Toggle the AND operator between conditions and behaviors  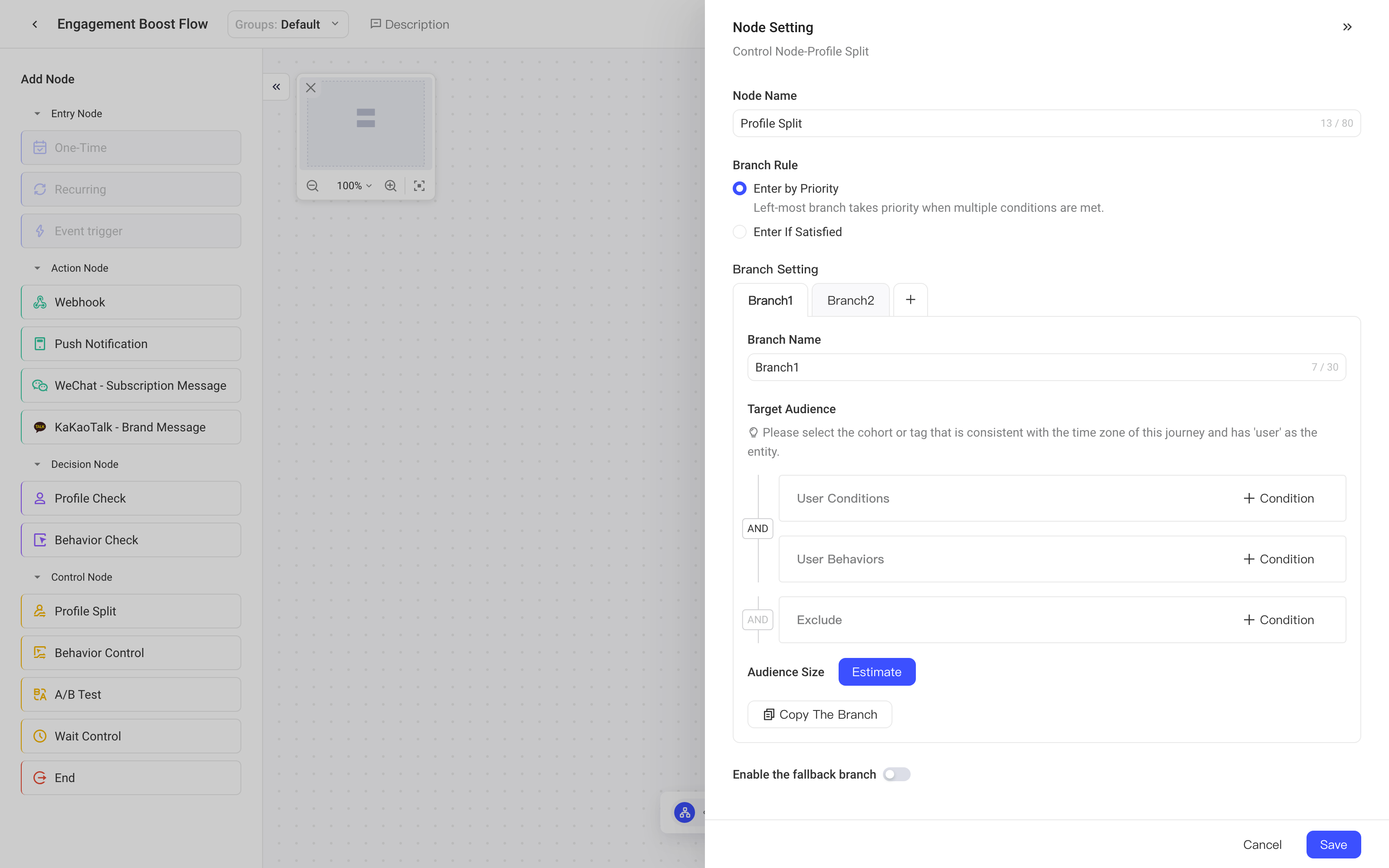click(x=757, y=528)
